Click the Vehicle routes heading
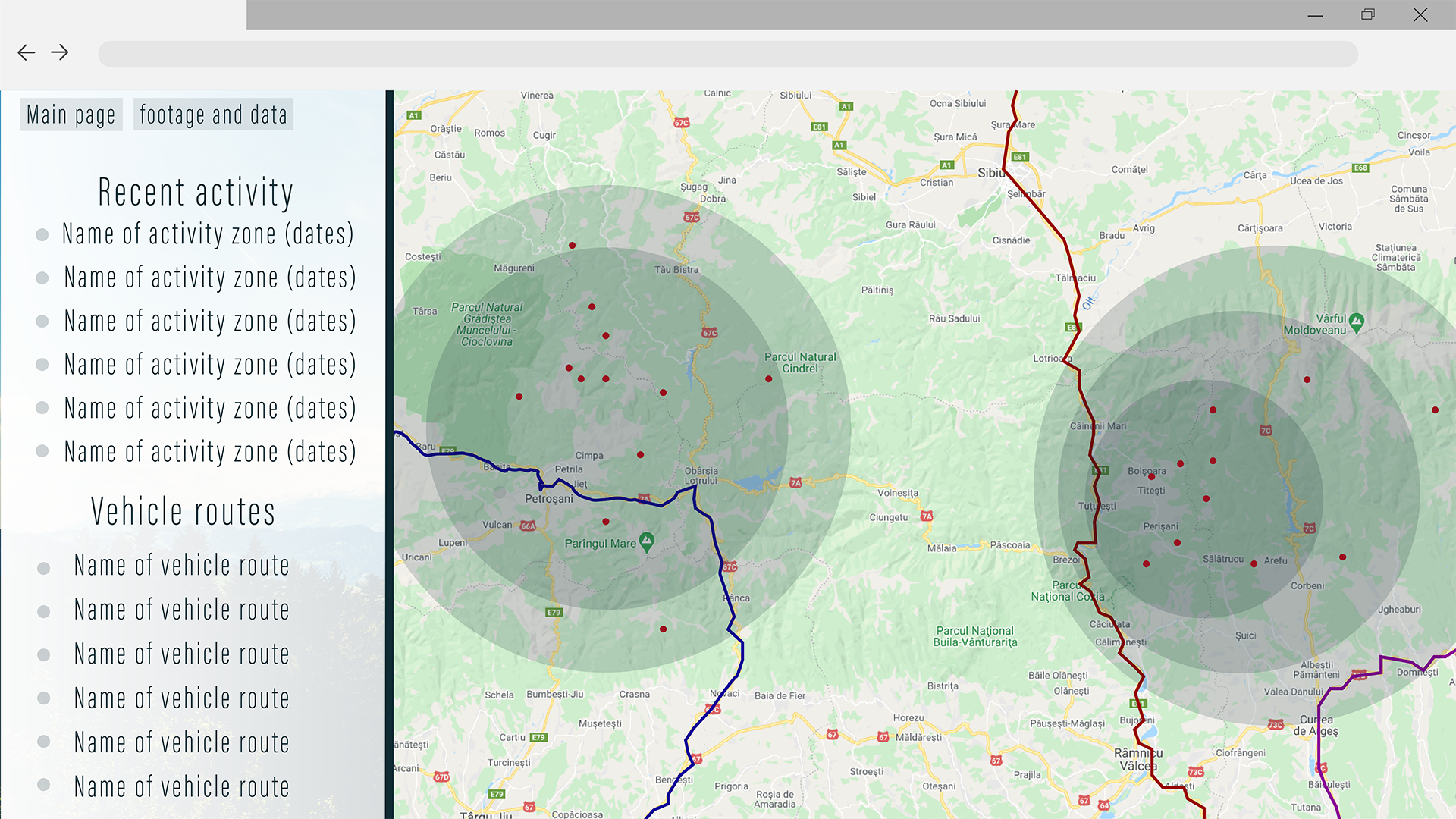Image resolution: width=1456 pixels, height=819 pixels. tap(183, 511)
